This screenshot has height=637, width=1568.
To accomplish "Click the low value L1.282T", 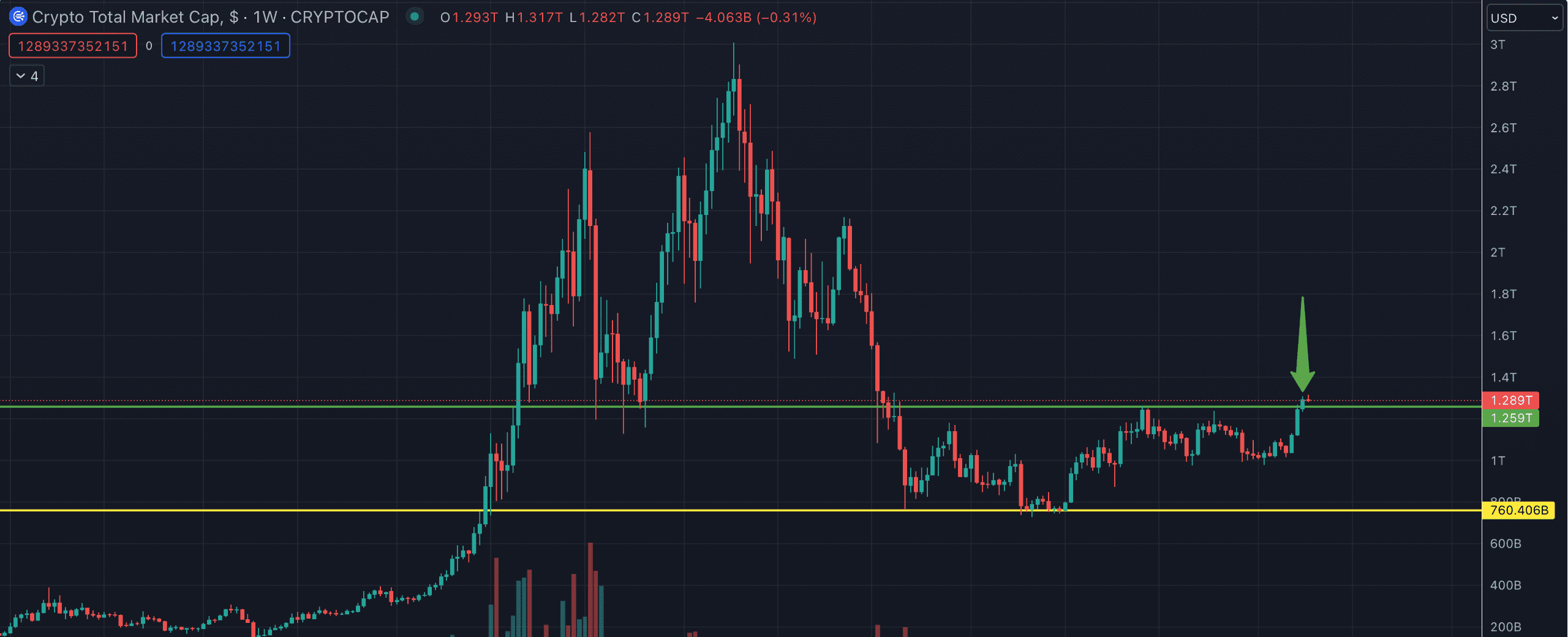I will [597, 17].
